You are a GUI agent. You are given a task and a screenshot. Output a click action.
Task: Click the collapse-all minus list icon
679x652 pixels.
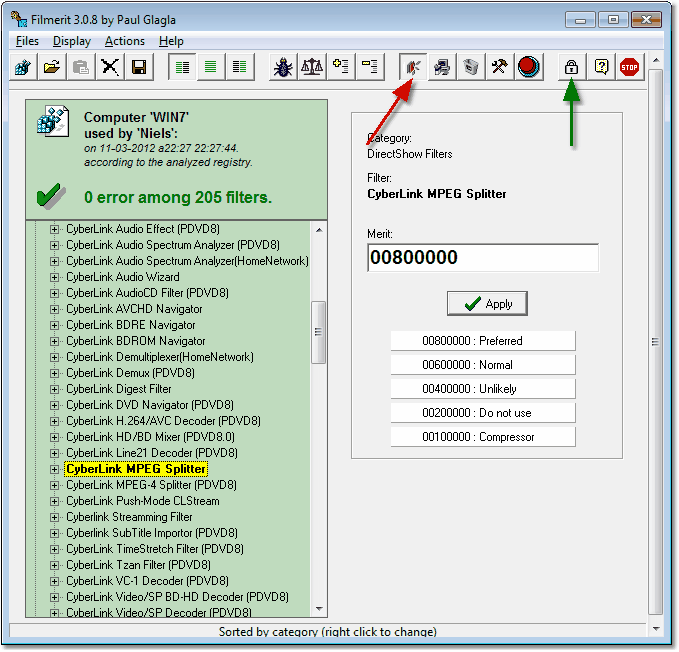point(370,67)
